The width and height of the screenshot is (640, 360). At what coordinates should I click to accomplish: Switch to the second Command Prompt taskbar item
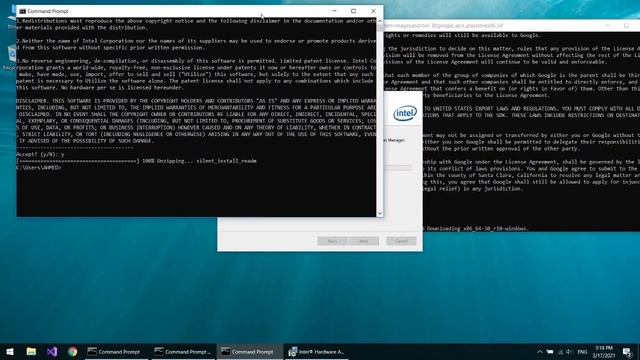click(183, 351)
